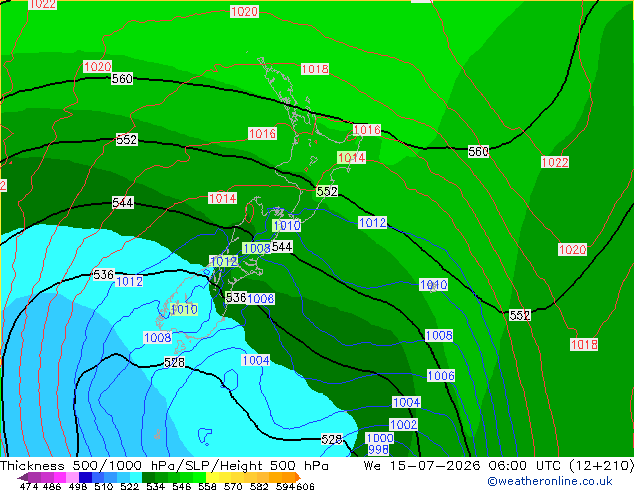634x490 pixels.
Task: Click the yellow swatch right of 558
Action: click(212, 477)
